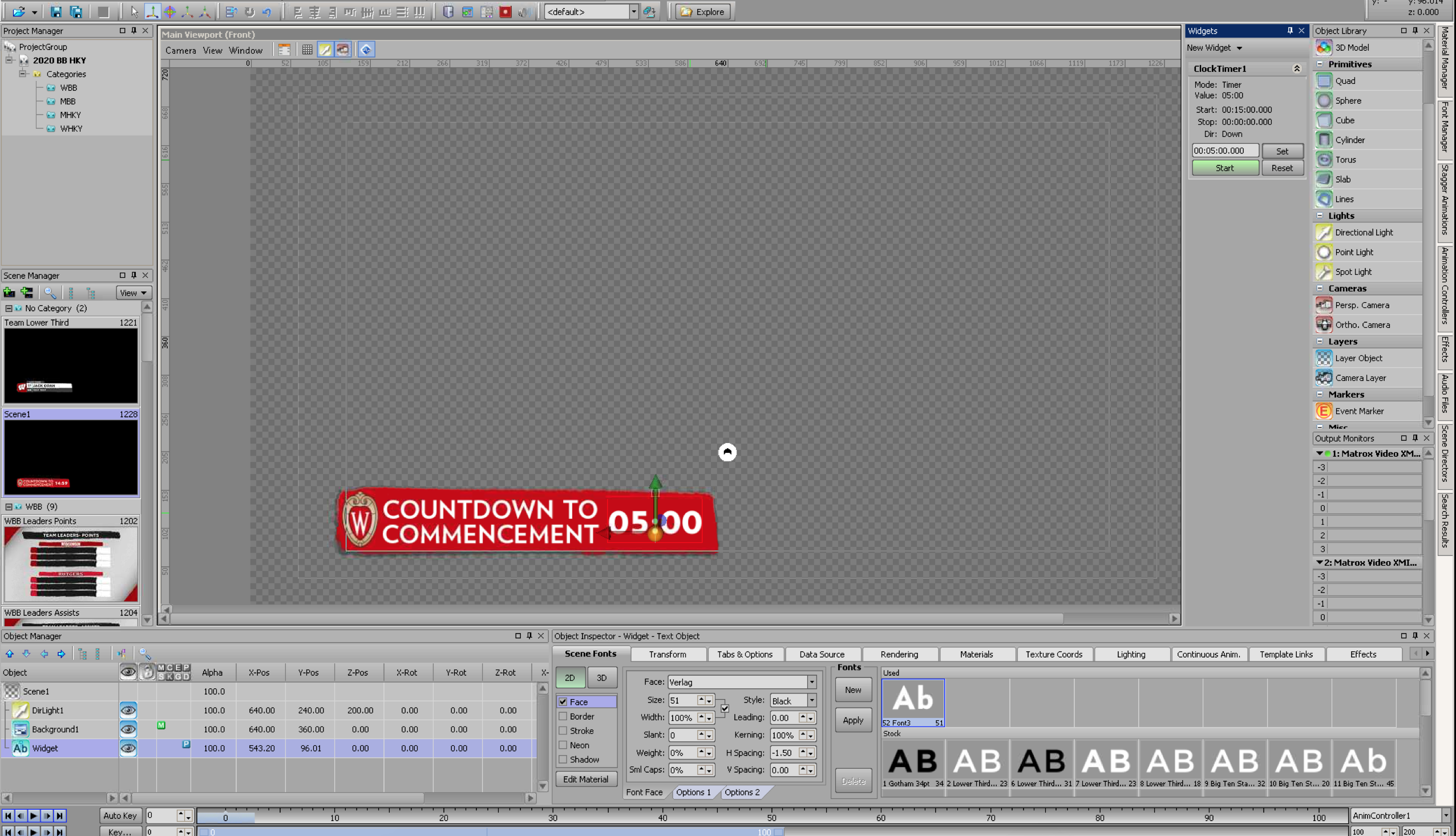1456x836 pixels.
Task: Switch to the Transform tab
Action: [667, 654]
